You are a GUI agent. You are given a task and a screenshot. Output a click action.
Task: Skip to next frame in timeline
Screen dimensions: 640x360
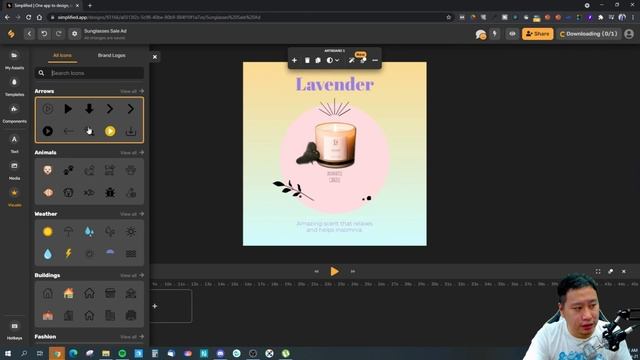[353, 271]
